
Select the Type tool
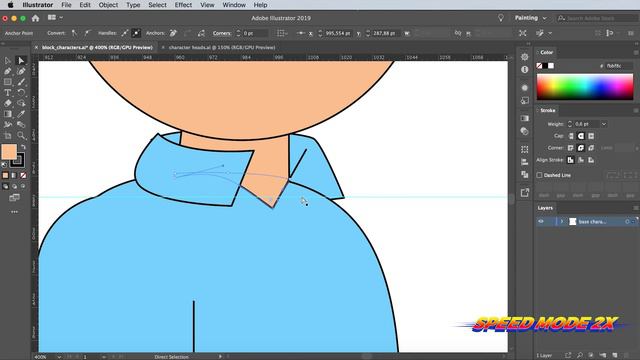7,93
